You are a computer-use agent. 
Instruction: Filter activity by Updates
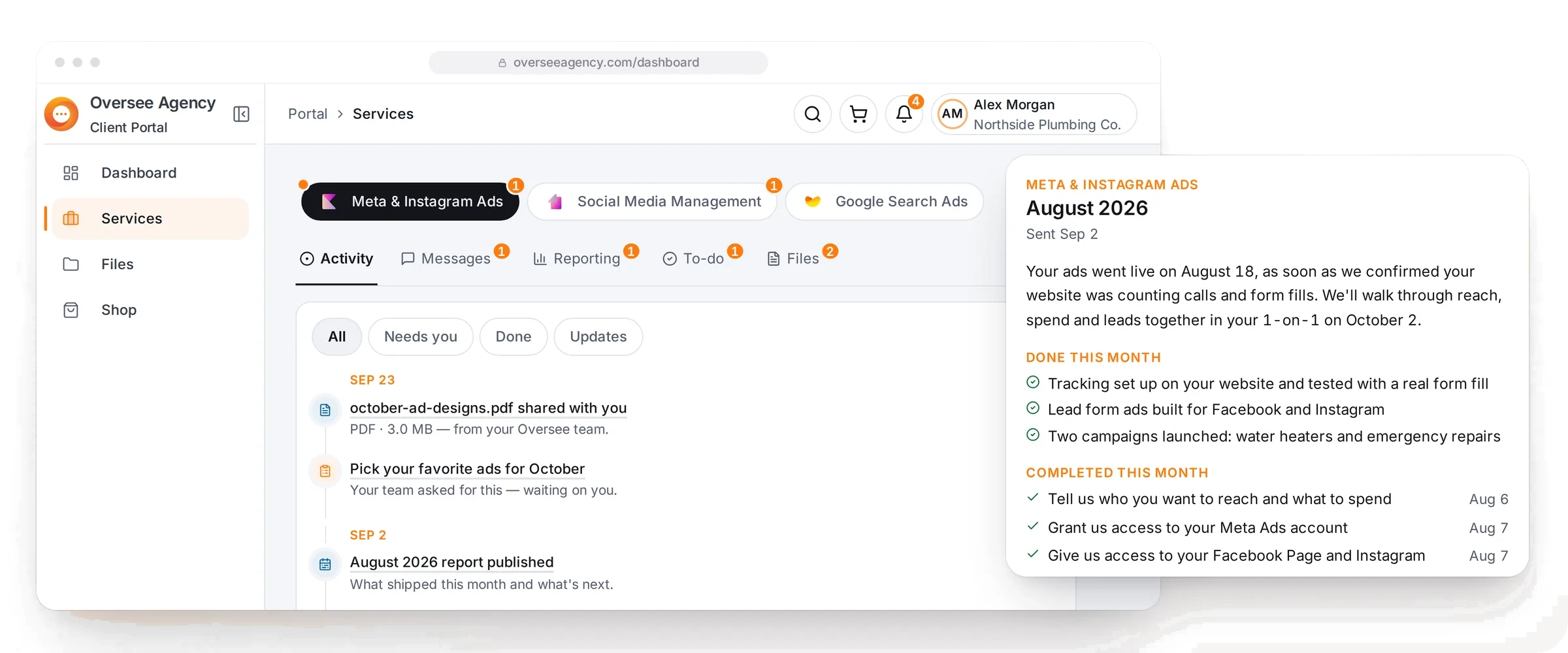[598, 337]
